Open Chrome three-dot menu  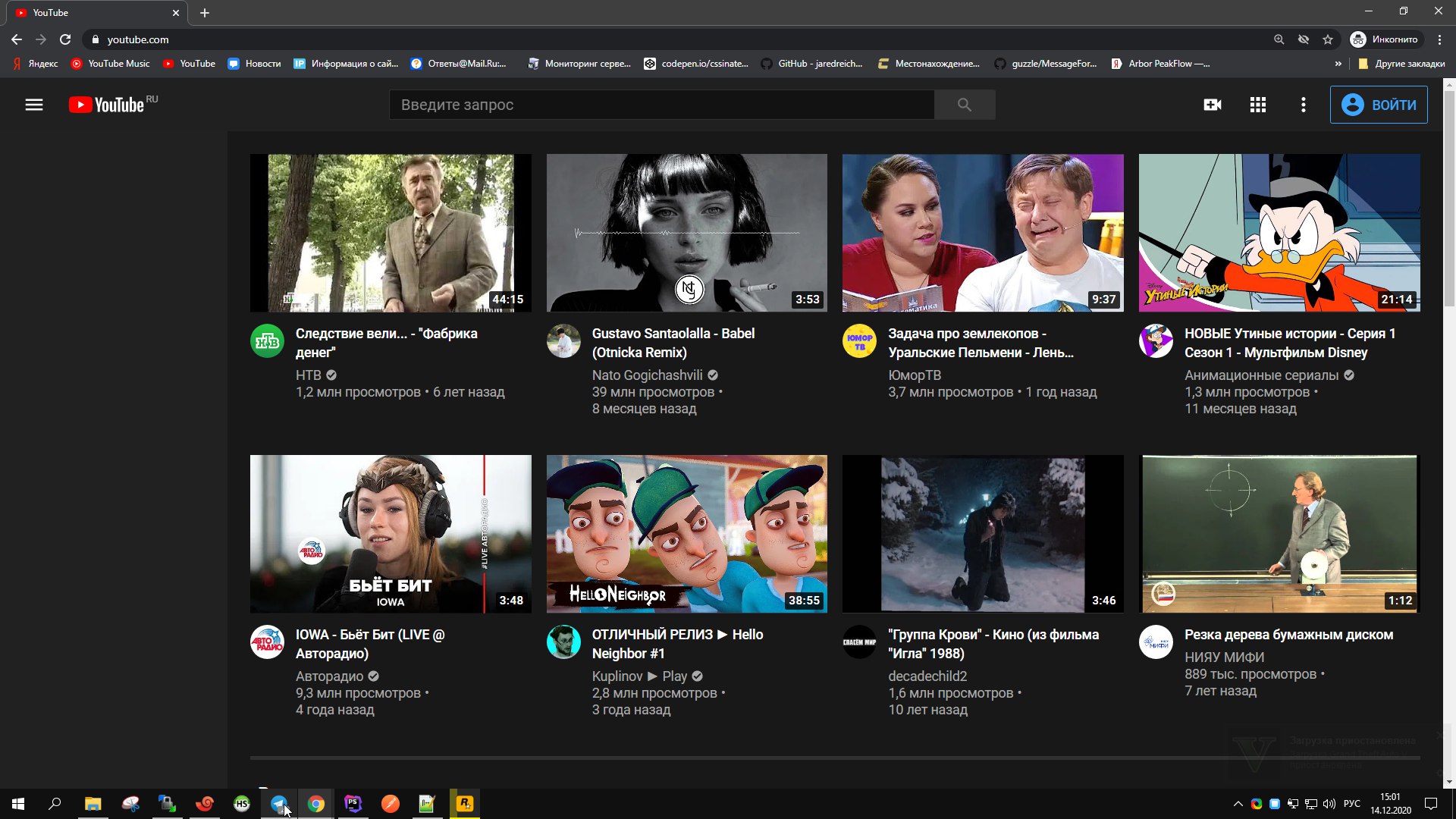pyautogui.click(x=1439, y=39)
